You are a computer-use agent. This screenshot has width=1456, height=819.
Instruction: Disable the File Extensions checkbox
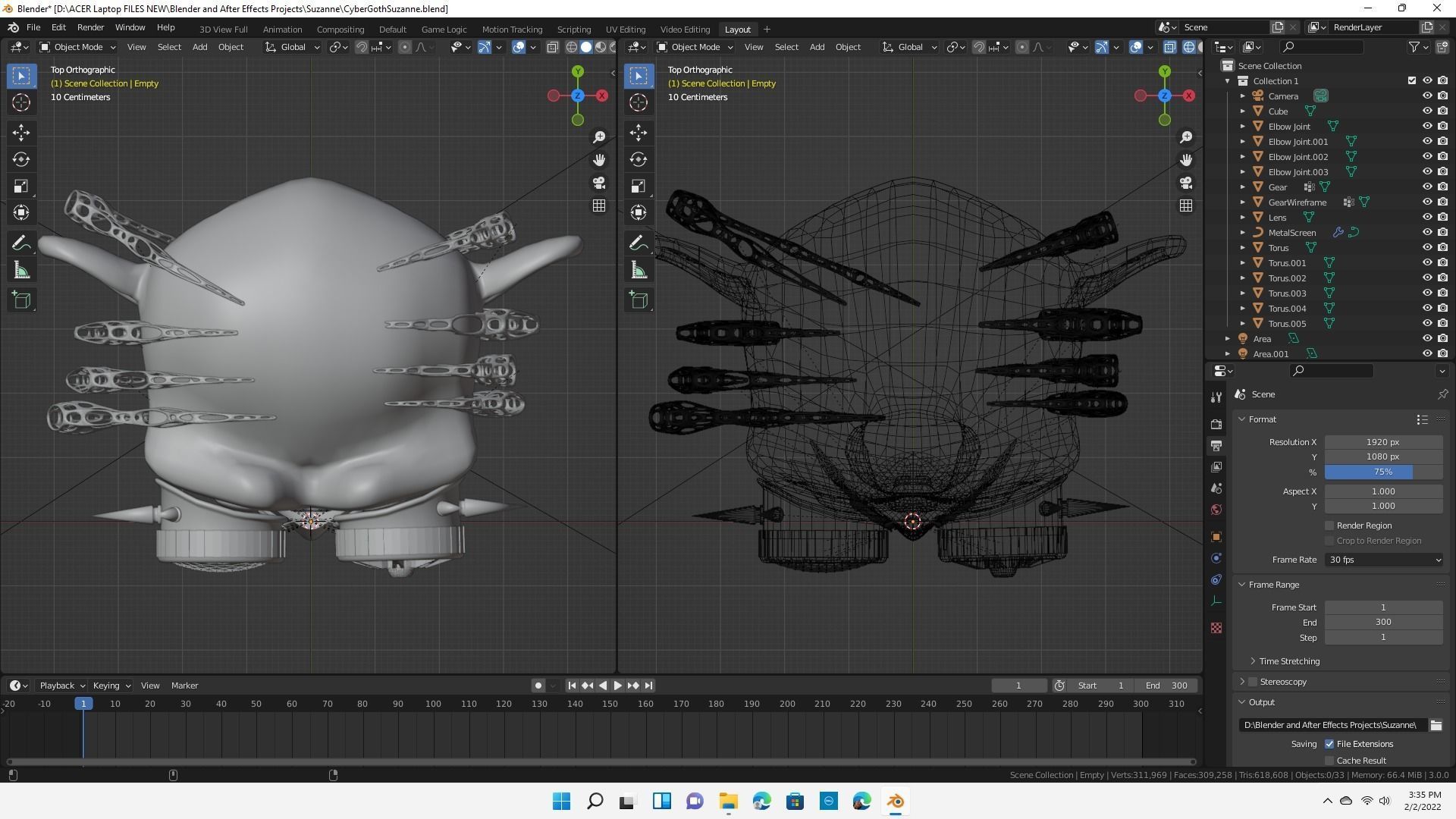[1329, 744]
